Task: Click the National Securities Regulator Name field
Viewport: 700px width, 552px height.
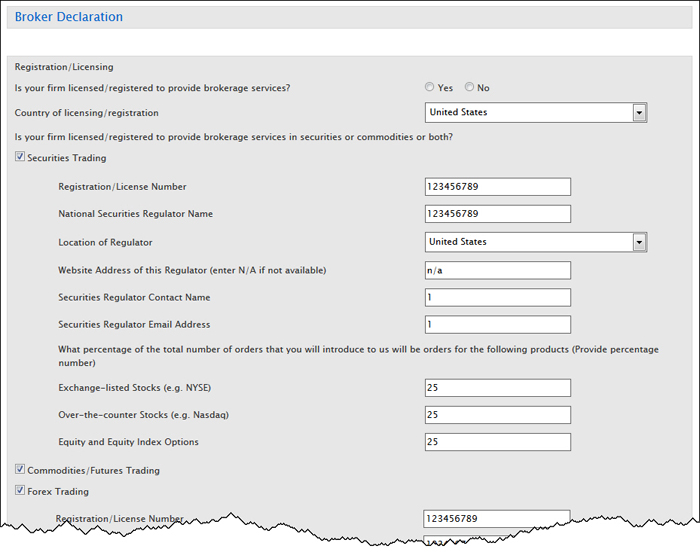Action: coord(497,214)
